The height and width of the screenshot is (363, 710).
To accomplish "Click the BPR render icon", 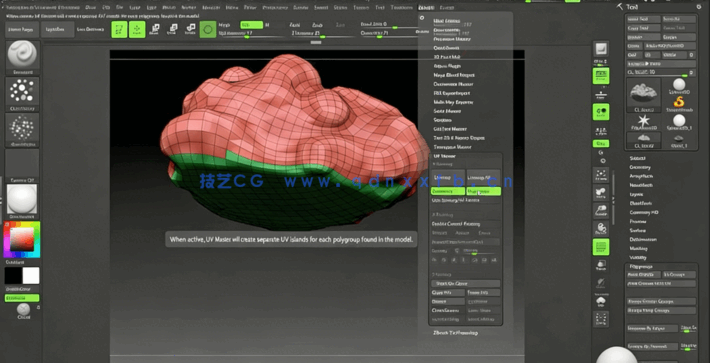I will [601, 49].
